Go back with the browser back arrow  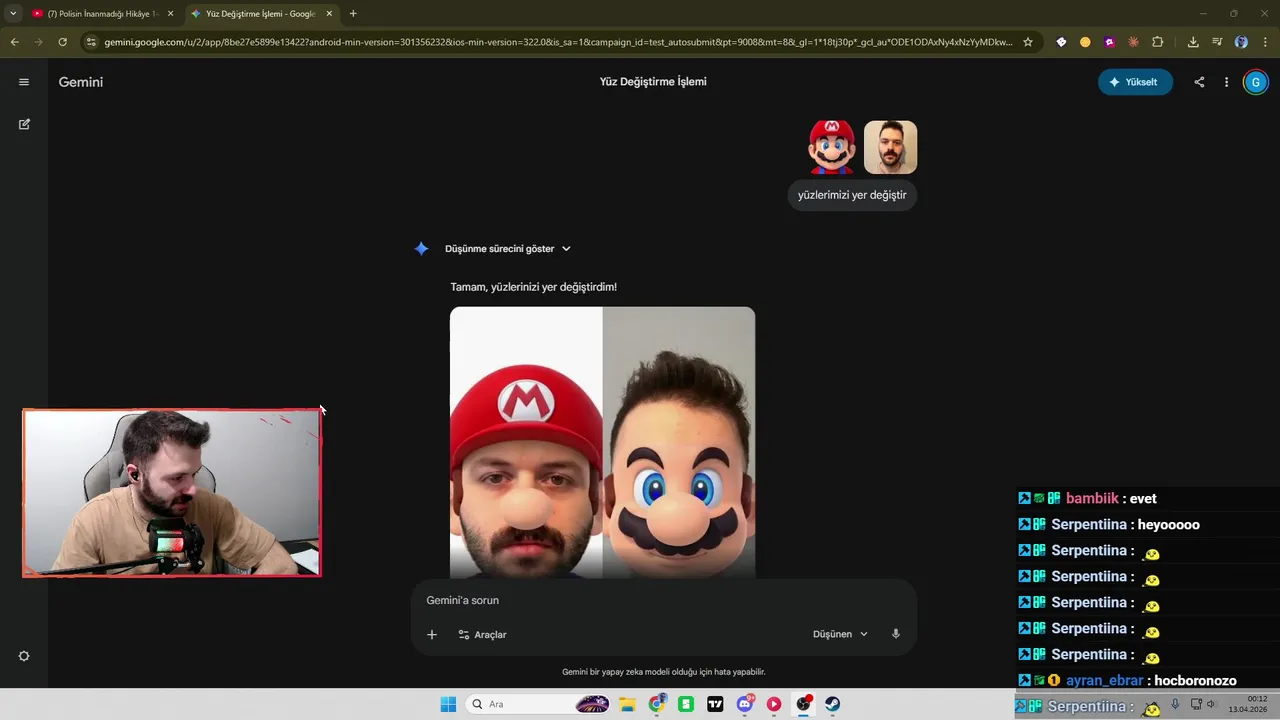point(14,42)
